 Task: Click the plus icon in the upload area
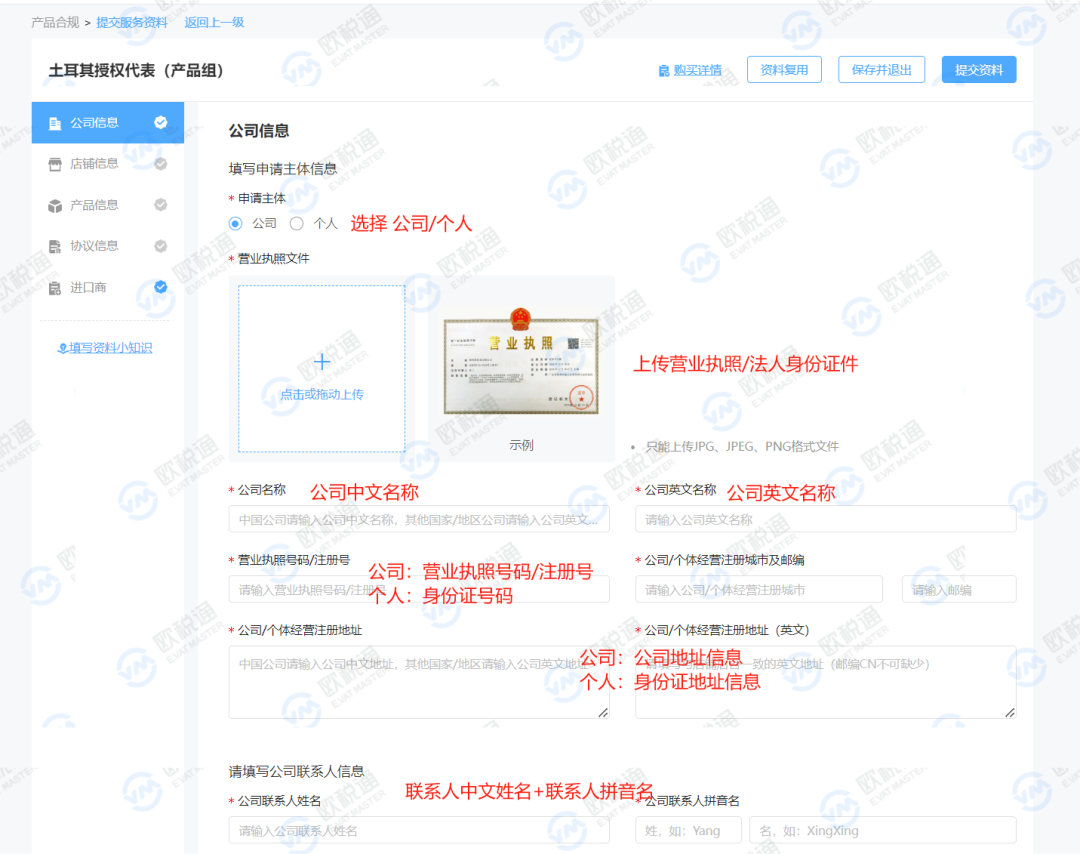[321, 362]
